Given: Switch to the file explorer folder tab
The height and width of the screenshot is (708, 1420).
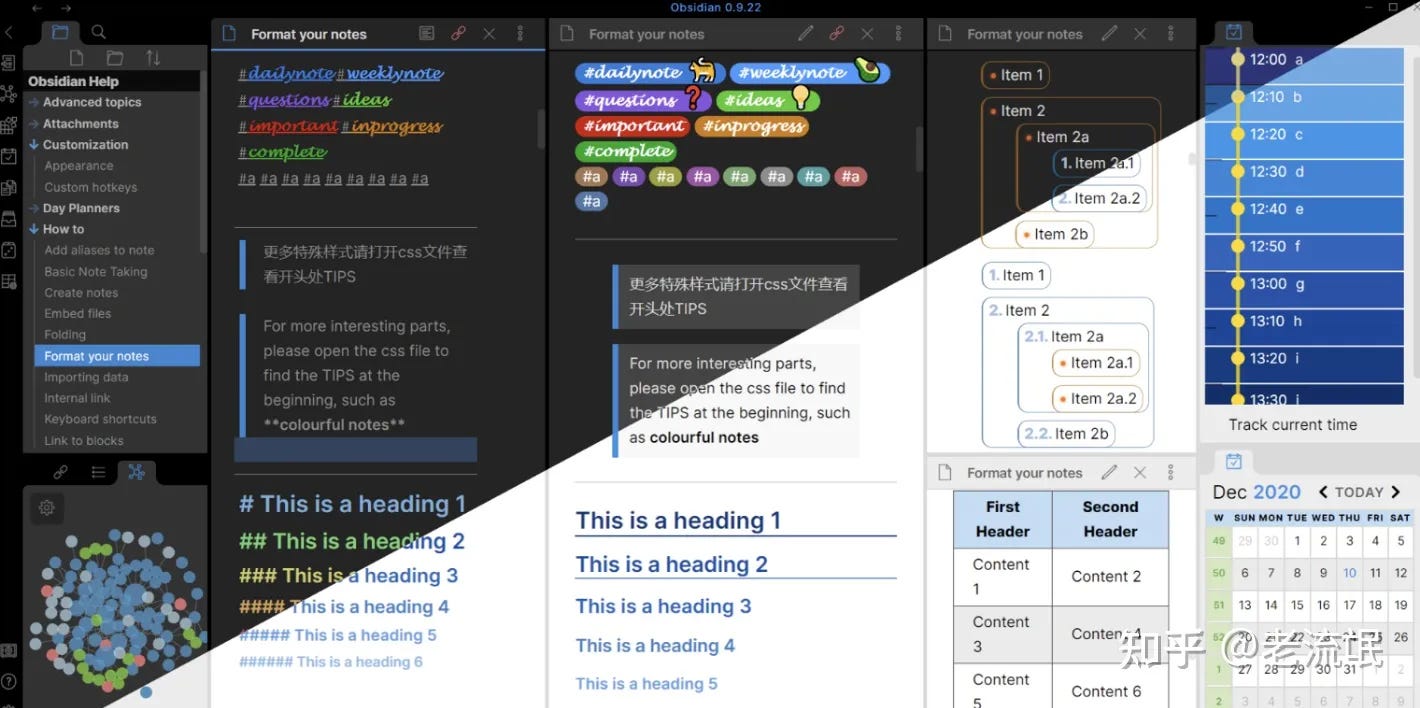Looking at the screenshot, I should click(61, 32).
